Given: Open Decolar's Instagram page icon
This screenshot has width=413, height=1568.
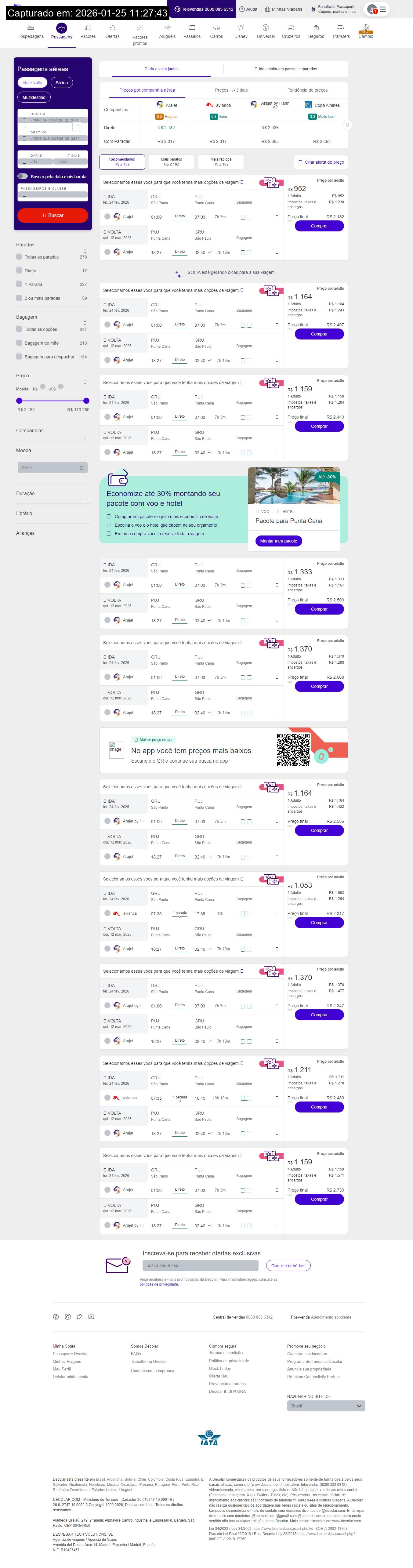Looking at the screenshot, I should tap(67, 1317).
